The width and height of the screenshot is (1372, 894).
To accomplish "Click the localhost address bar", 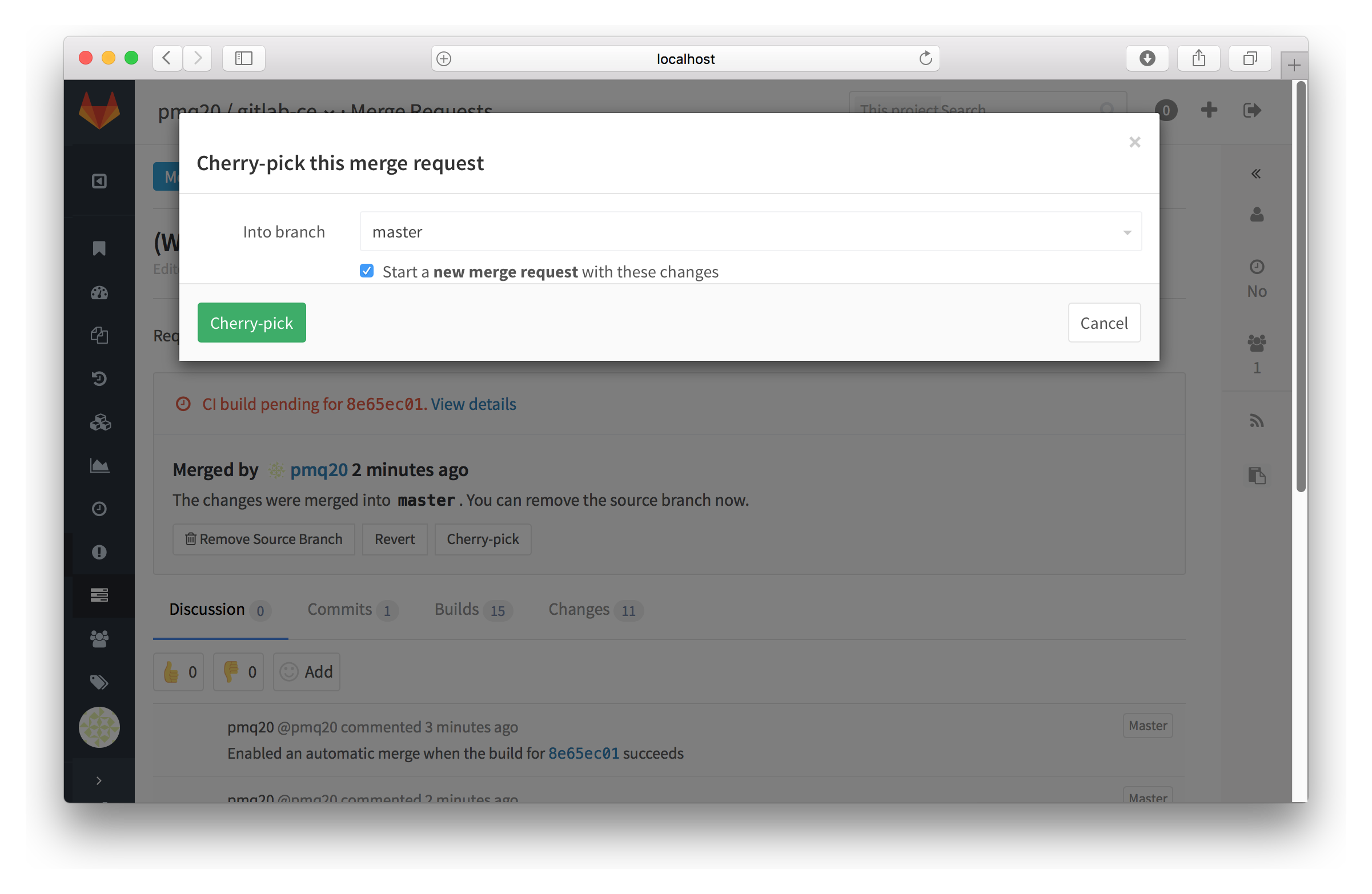I will point(685,58).
